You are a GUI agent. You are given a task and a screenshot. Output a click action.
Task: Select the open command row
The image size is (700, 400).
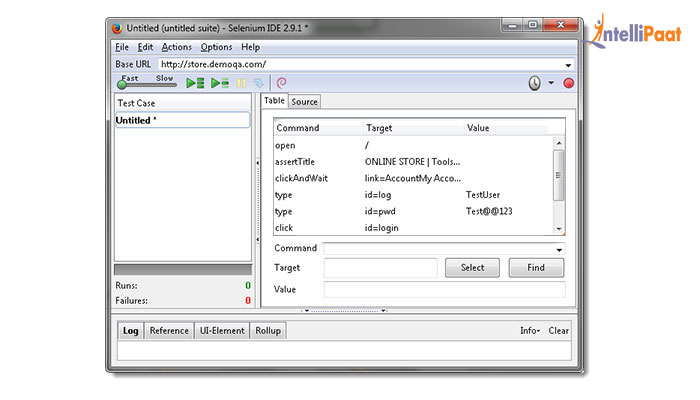[x=413, y=145]
